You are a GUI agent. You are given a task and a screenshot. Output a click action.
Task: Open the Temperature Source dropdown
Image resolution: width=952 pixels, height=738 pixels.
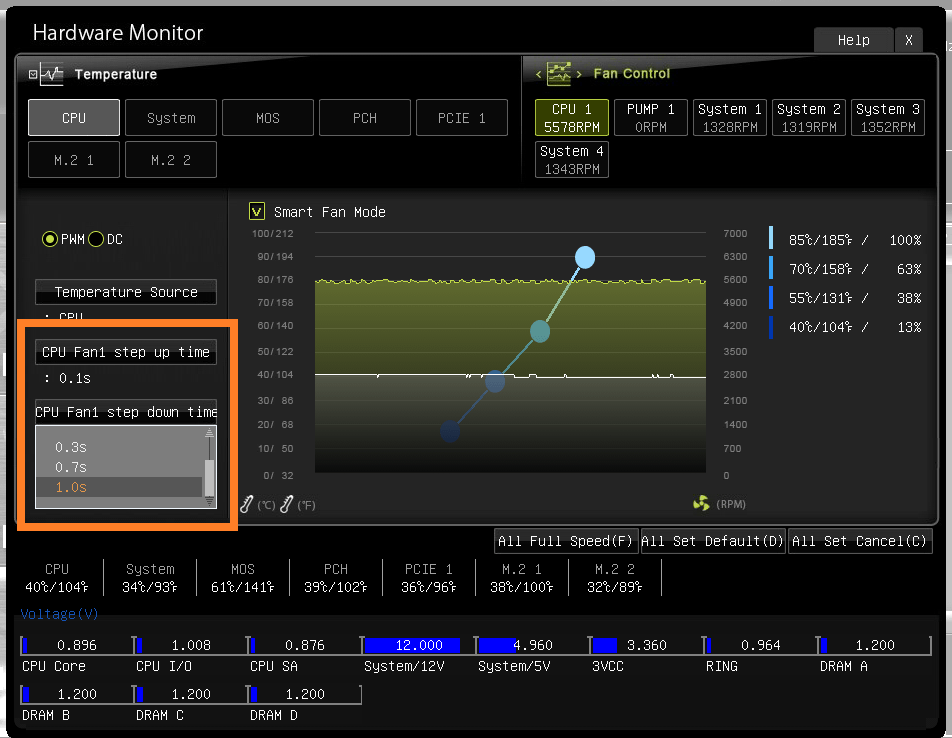[126, 292]
